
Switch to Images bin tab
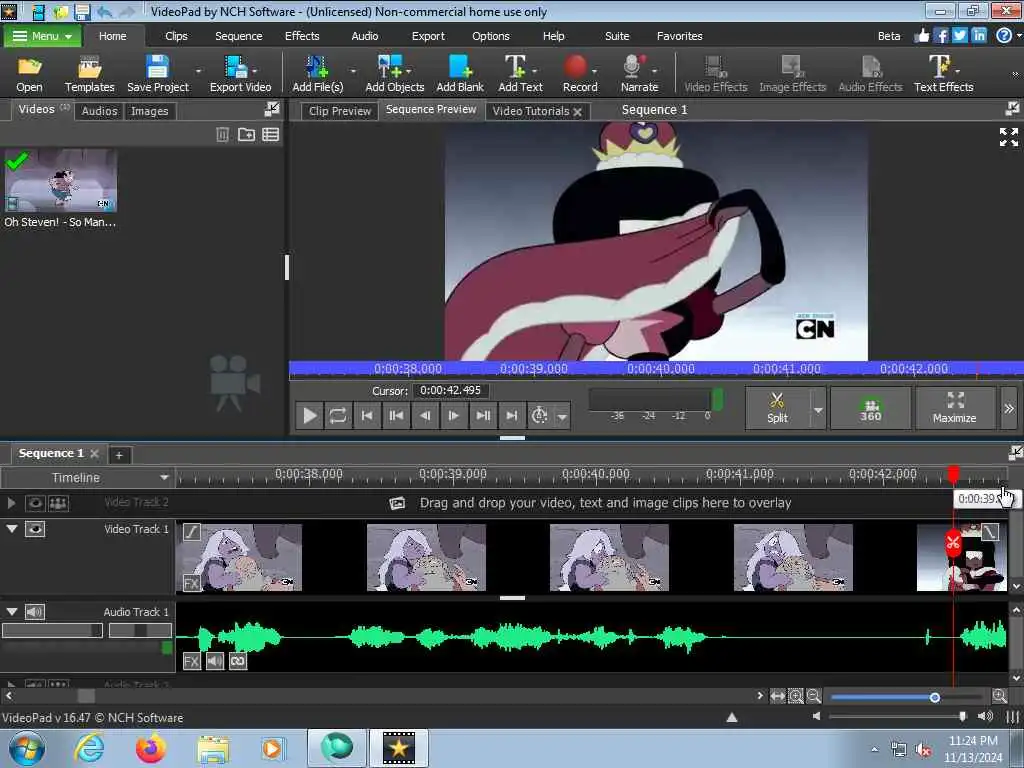[150, 111]
